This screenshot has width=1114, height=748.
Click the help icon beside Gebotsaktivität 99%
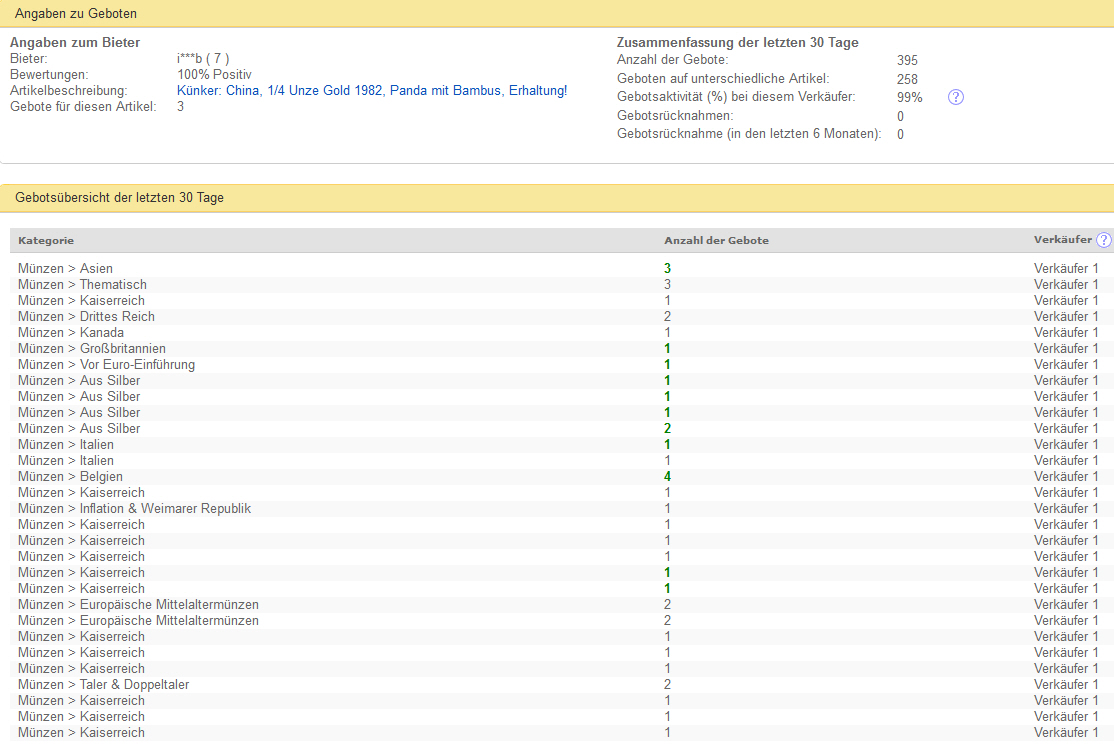point(955,97)
